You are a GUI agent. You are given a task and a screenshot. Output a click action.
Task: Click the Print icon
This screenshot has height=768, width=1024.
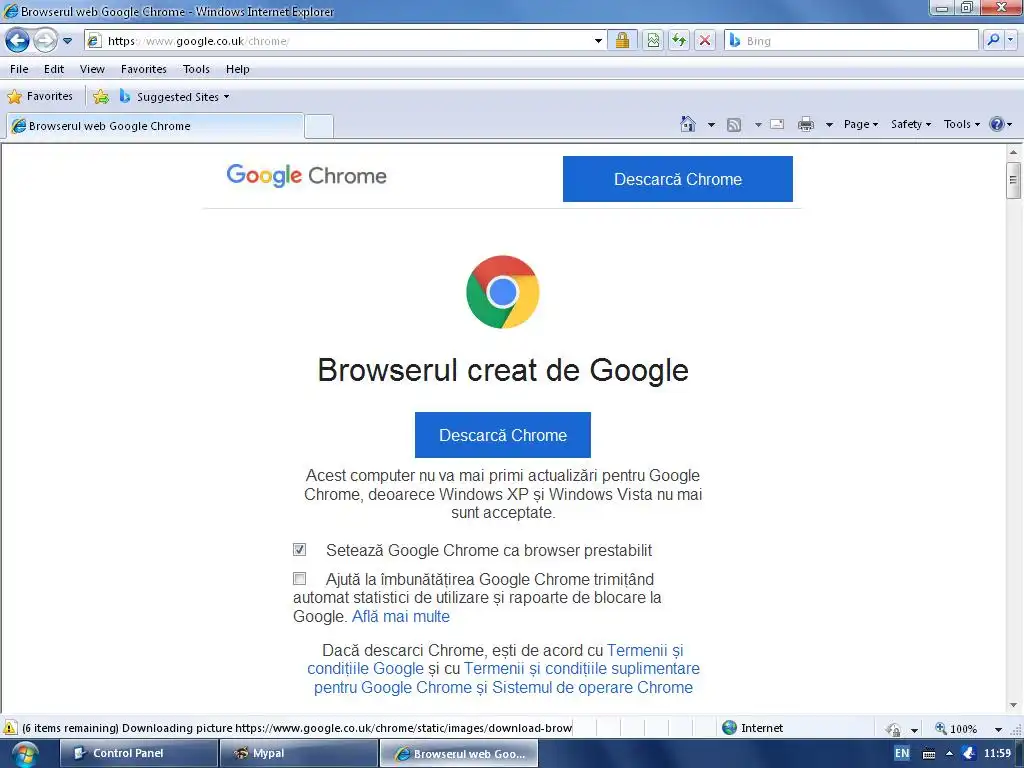806,124
